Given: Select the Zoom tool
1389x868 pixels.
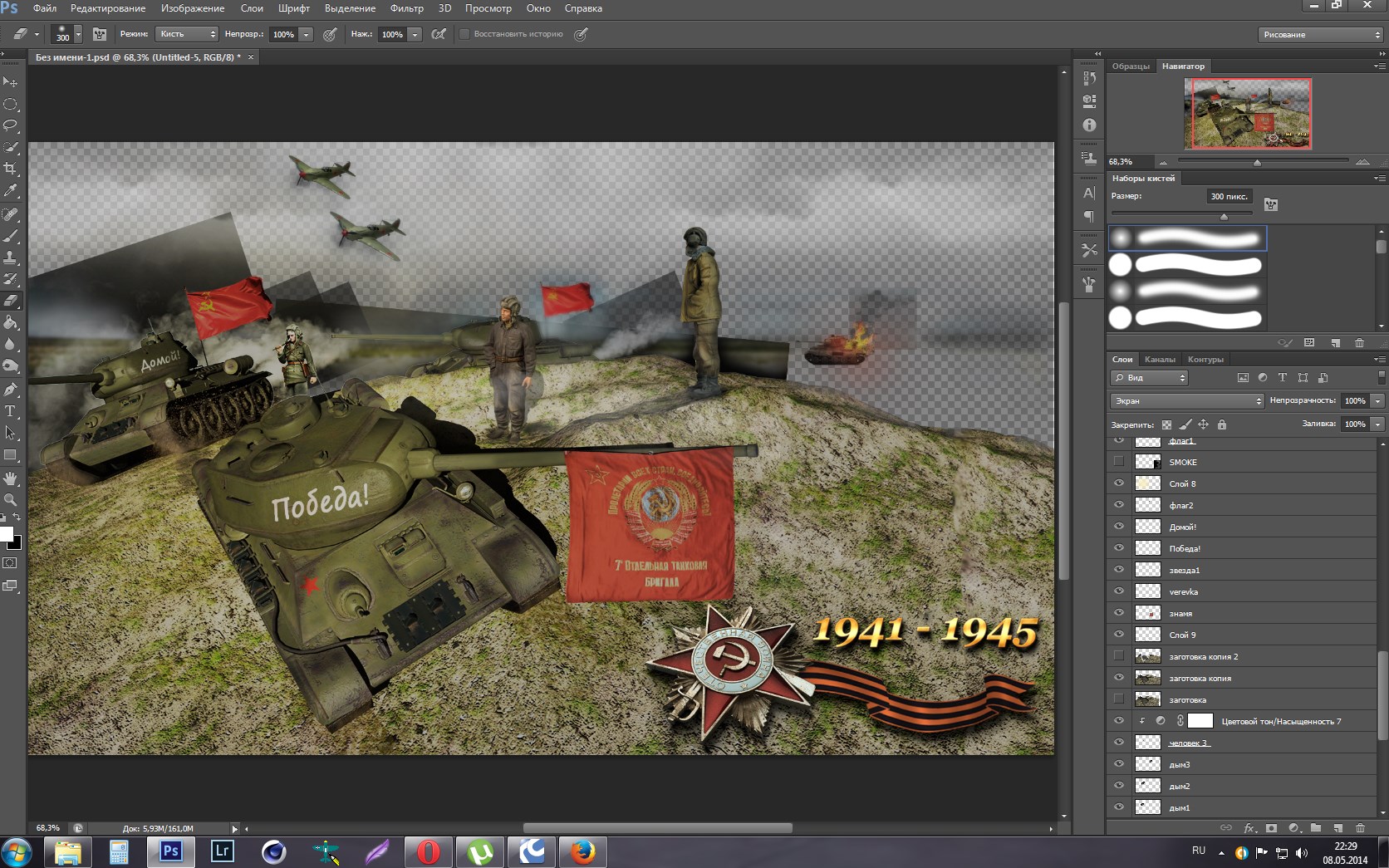Looking at the screenshot, I should point(11,500).
